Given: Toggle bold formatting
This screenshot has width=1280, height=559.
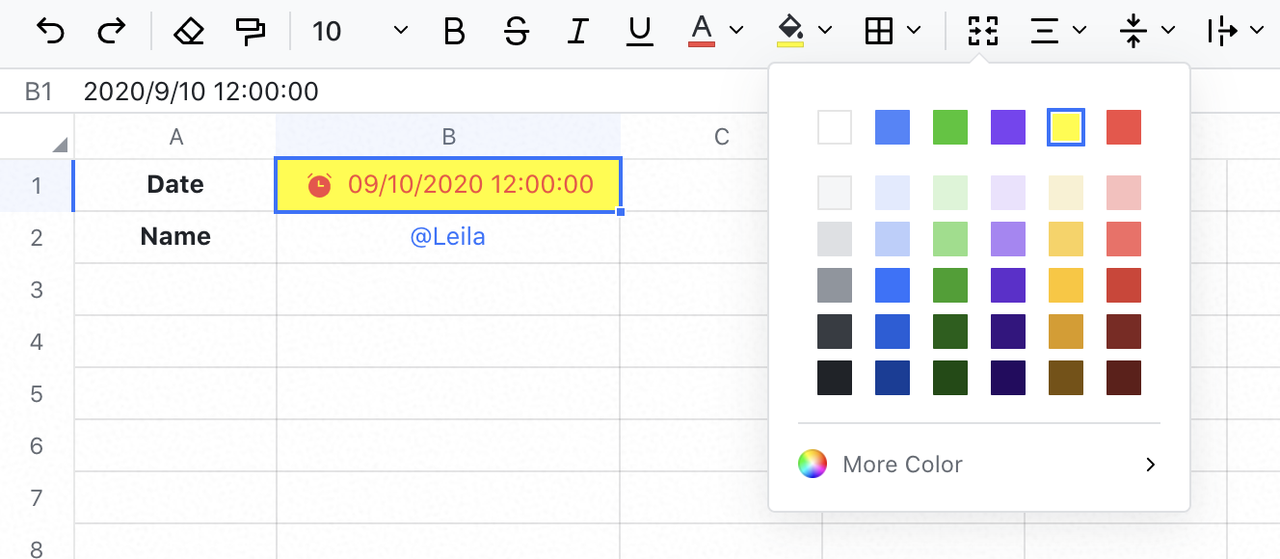Looking at the screenshot, I should 454,31.
